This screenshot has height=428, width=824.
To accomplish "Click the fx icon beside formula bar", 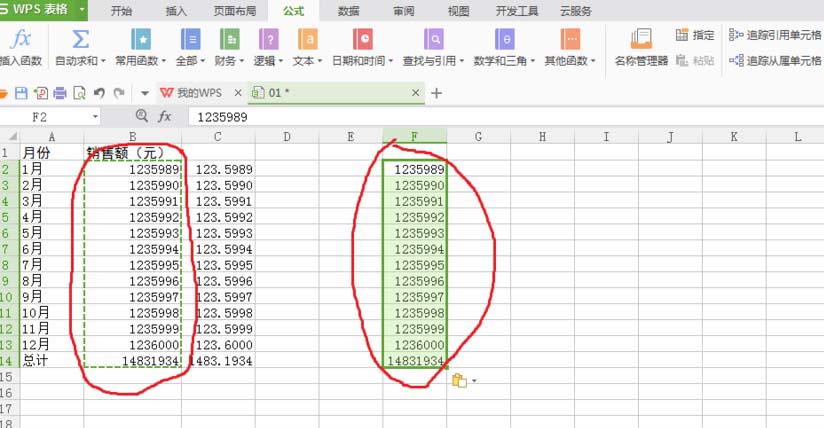I will point(164,116).
